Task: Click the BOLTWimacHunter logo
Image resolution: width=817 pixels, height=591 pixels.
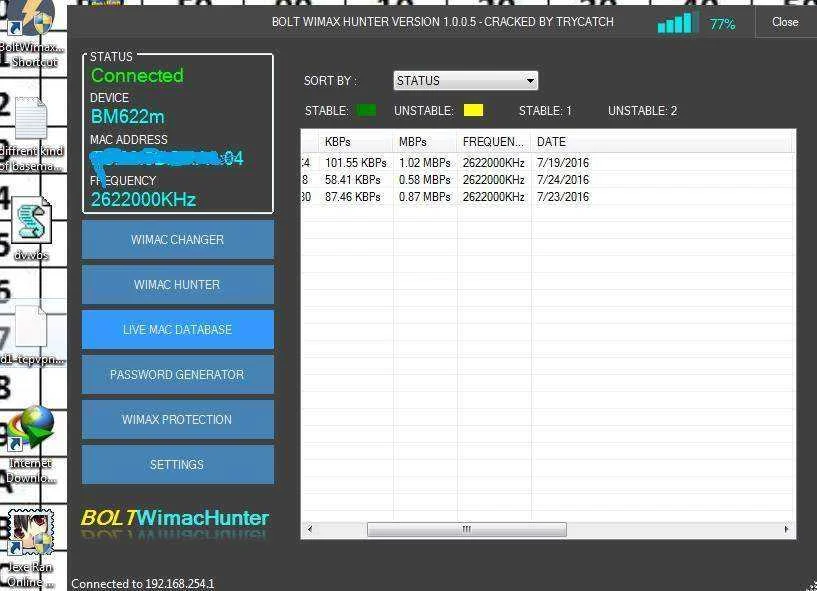Action: pyautogui.click(x=175, y=518)
